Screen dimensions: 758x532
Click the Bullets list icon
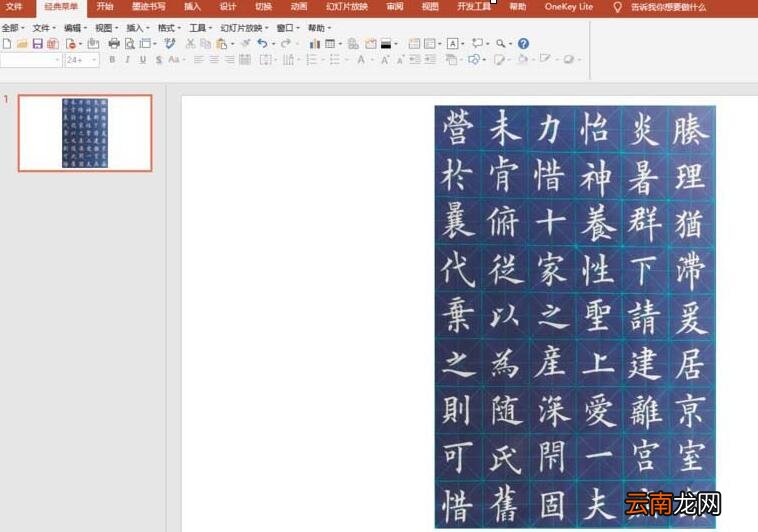334,60
